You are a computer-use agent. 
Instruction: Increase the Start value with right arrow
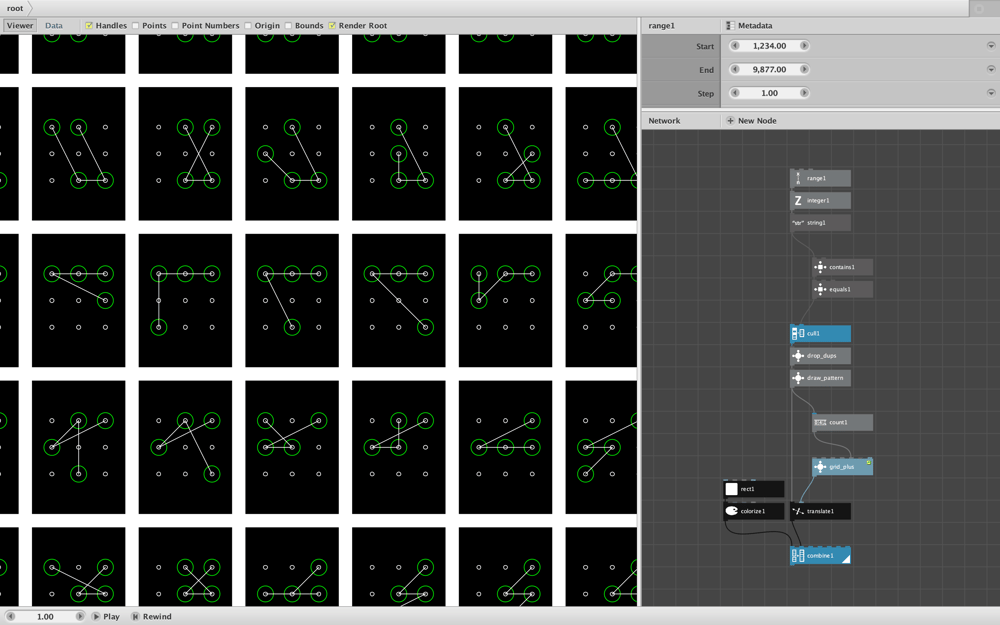pos(804,46)
